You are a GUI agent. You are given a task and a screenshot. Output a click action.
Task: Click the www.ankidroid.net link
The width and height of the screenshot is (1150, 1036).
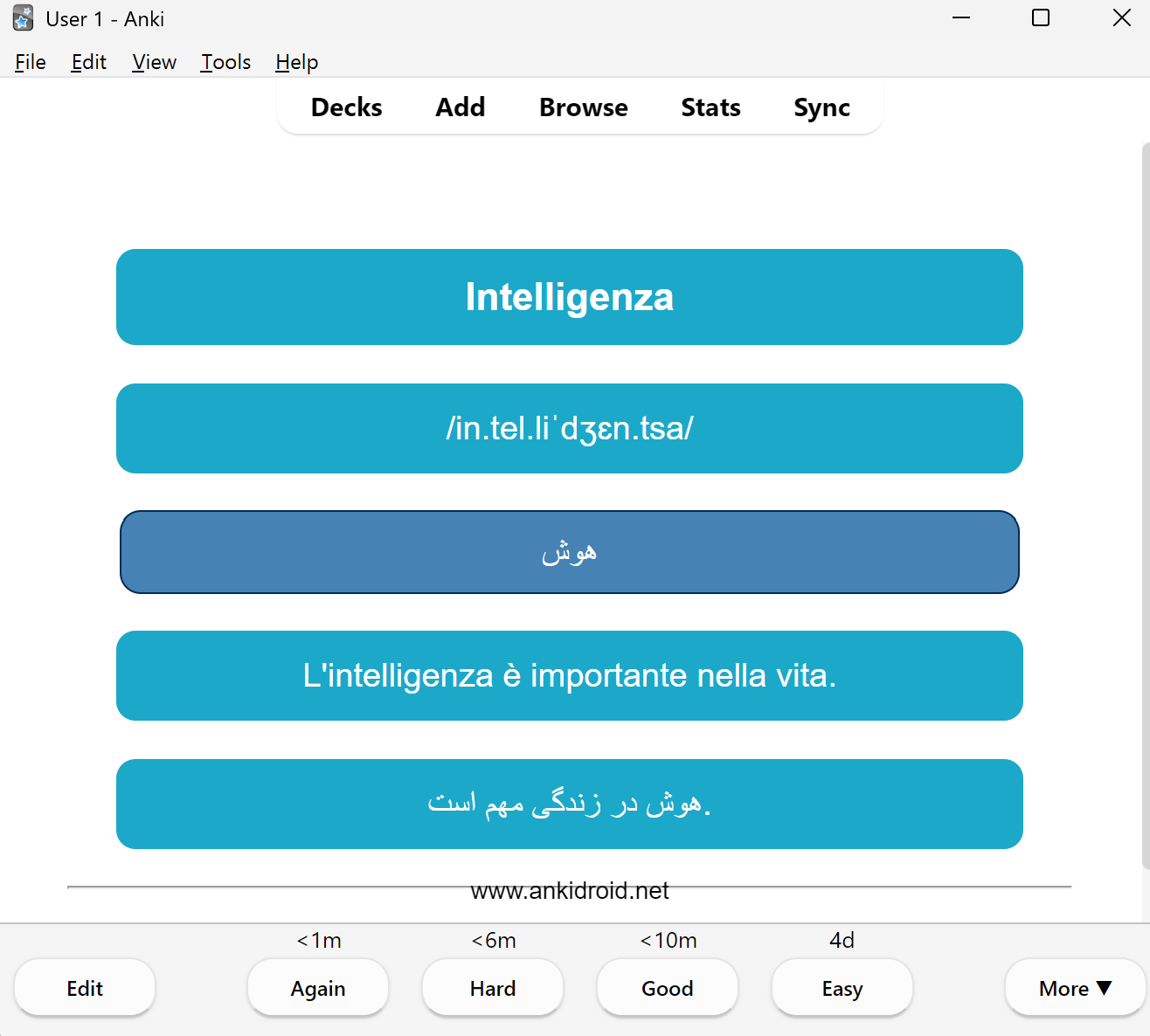point(570,891)
